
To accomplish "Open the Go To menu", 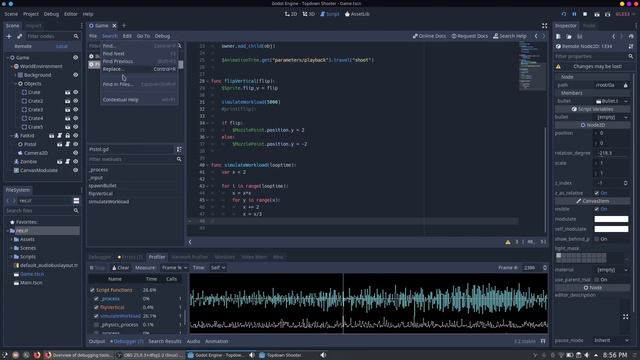I will click(143, 36).
